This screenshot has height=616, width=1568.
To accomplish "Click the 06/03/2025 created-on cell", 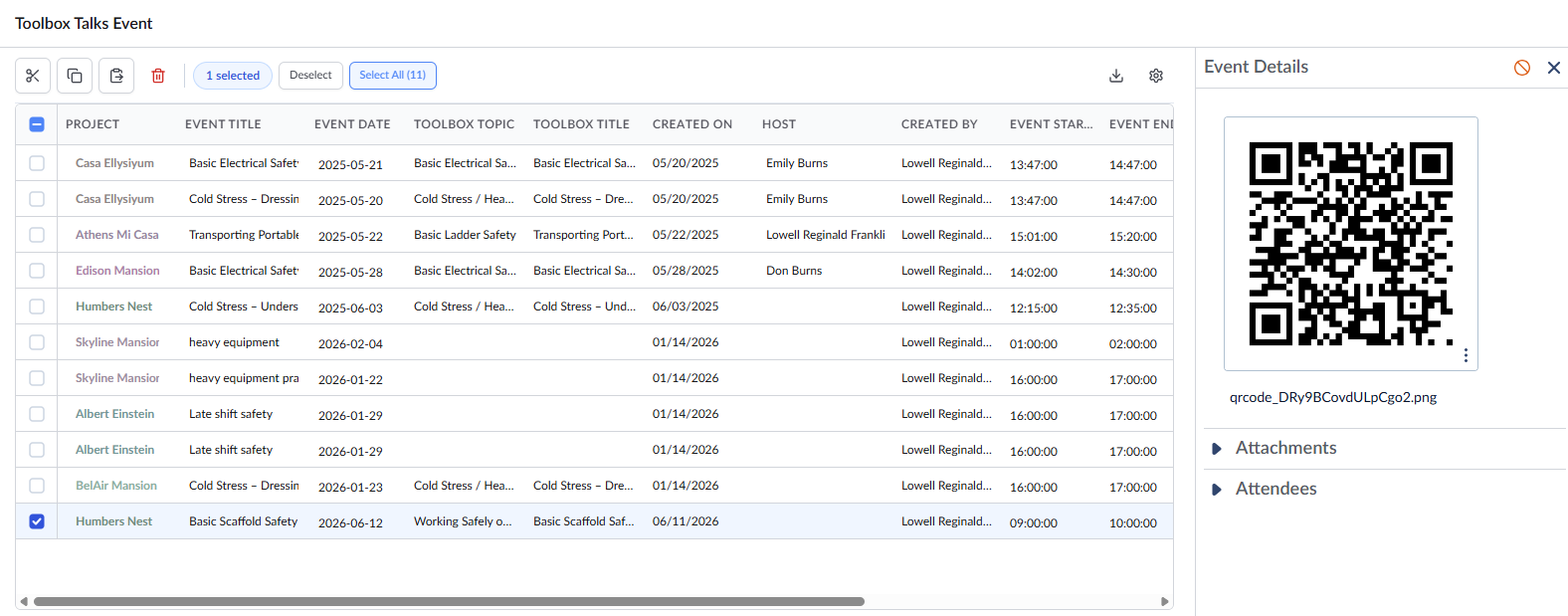I will (x=686, y=307).
